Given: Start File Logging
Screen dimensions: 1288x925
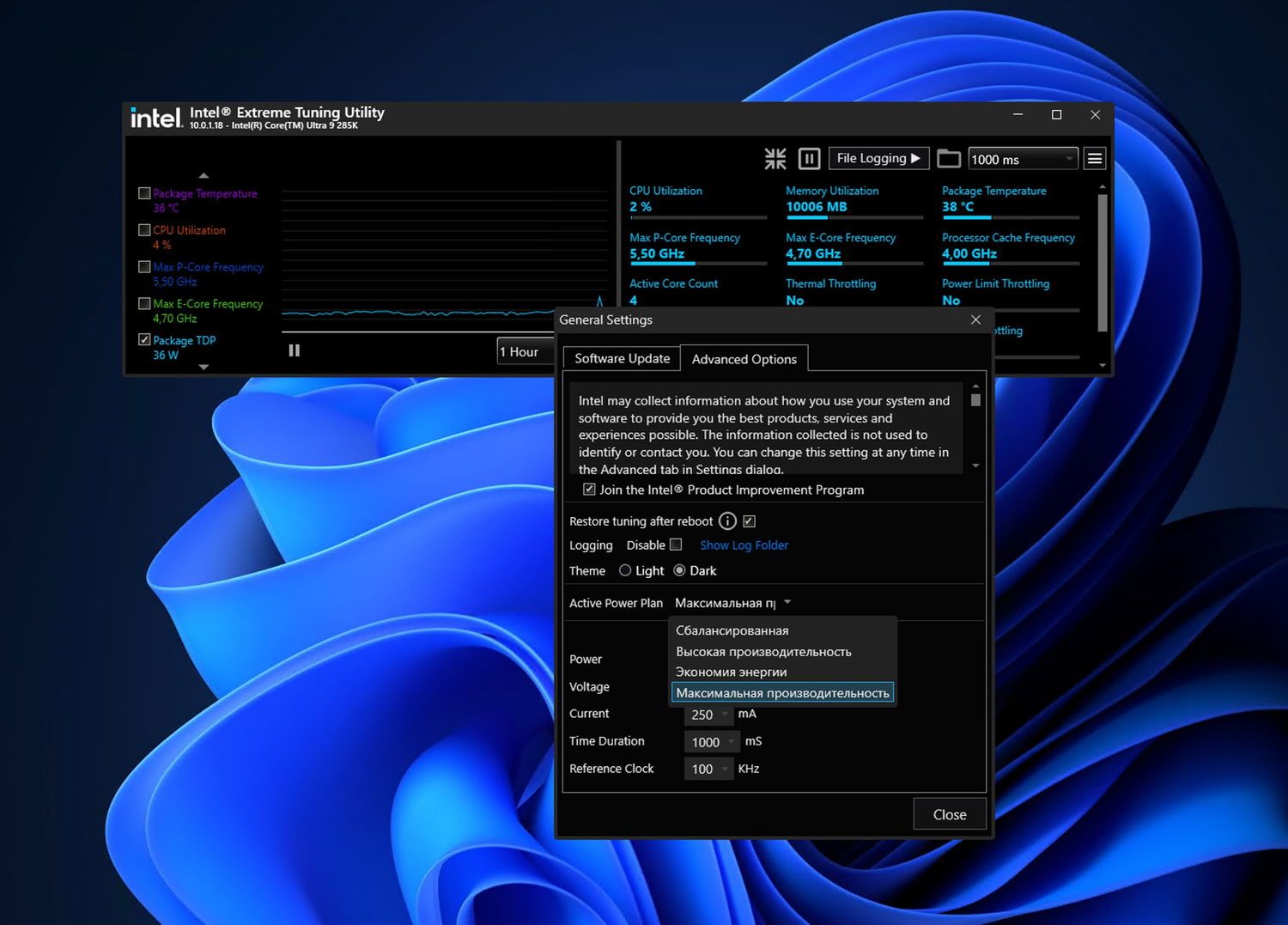Looking at the screenshot, I should tap(878, 159).
